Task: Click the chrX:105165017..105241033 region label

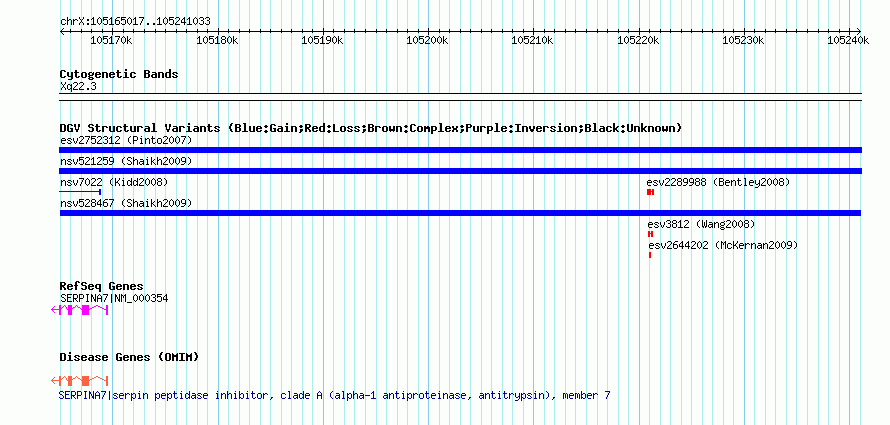Action: [135, 21]
